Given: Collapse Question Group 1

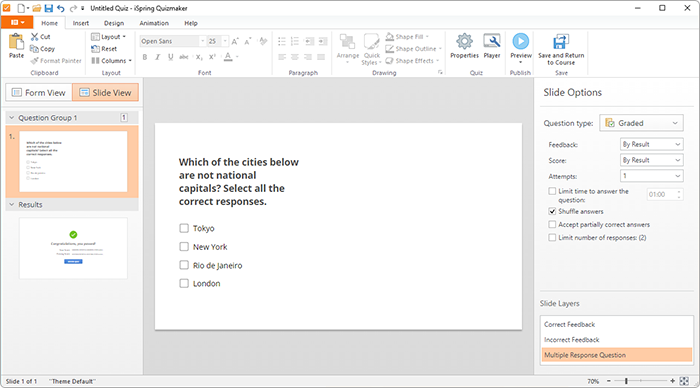Looking at the screenshot, I should point(12,117).
